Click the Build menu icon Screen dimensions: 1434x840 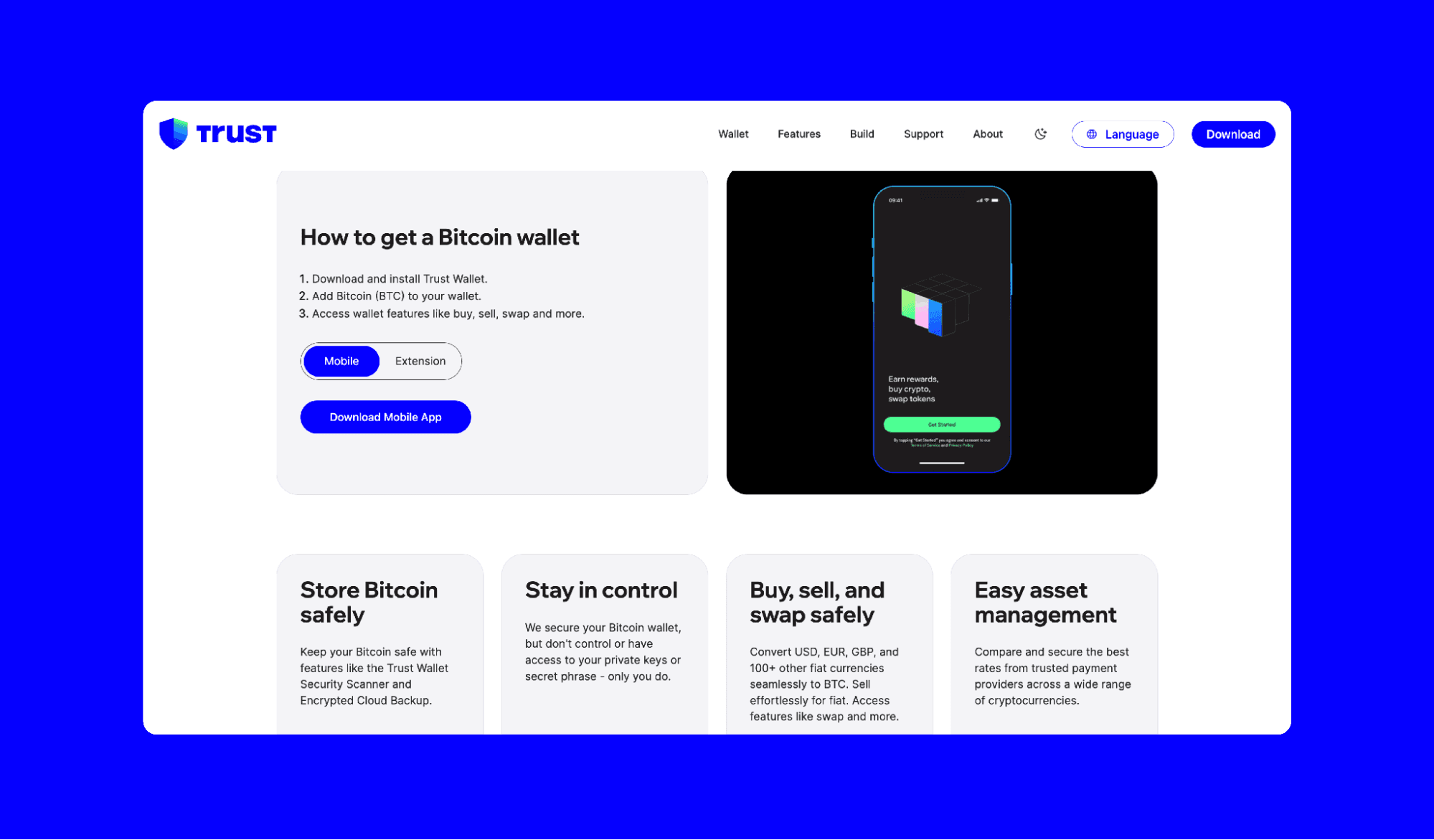click(x=862, y=134)
